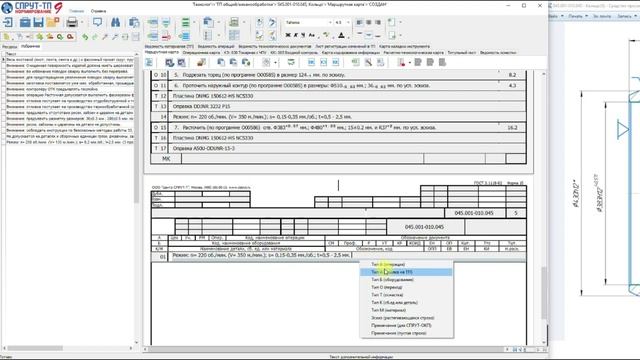The height and width of the screenshot is (360, 640).
Task: Toggle underline text formatting
Action: 303,36
